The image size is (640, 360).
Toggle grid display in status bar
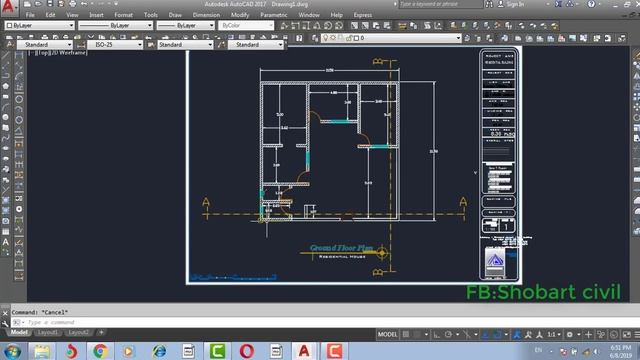click(406, 335)
